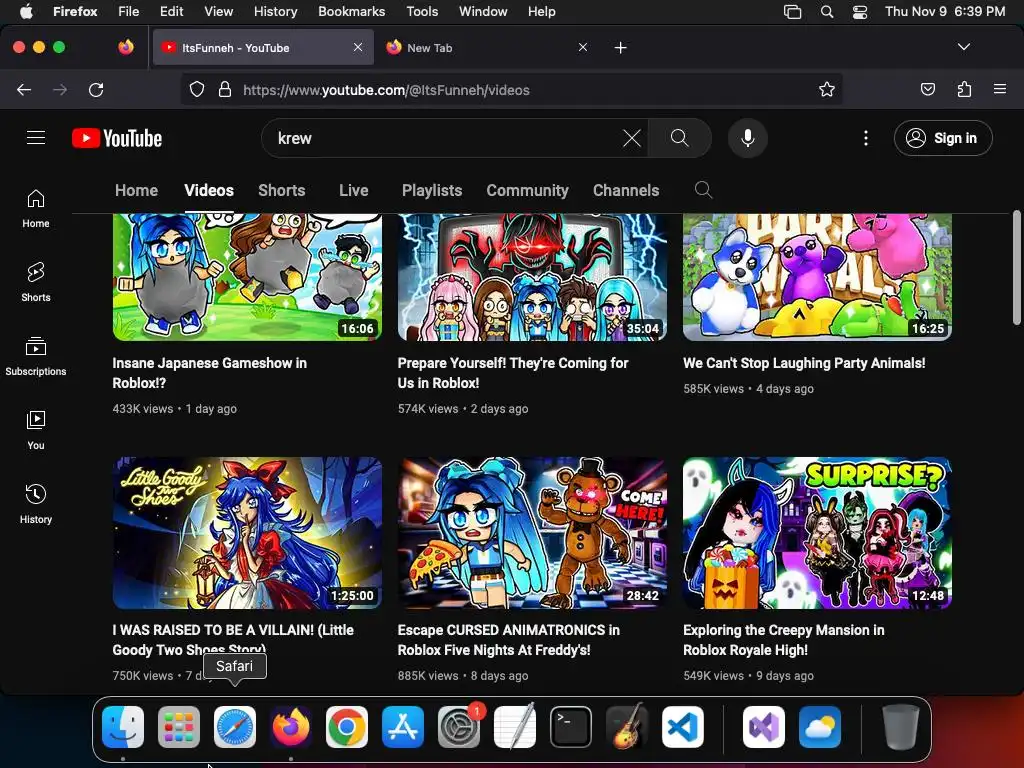This screenshot has width=1024, height=768.
Task: Save page to Pocket
Action: click(x=928, y=89)
